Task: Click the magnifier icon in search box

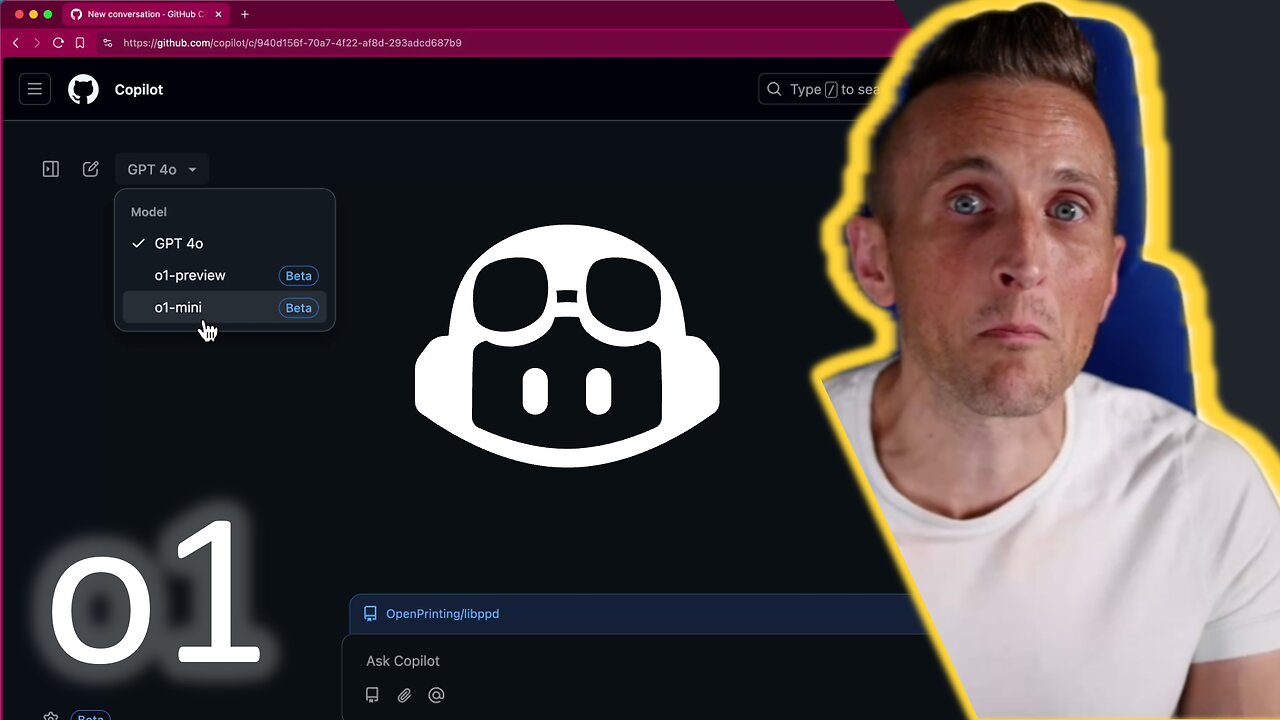Action: pyautogui.click(x=774, y=89)
